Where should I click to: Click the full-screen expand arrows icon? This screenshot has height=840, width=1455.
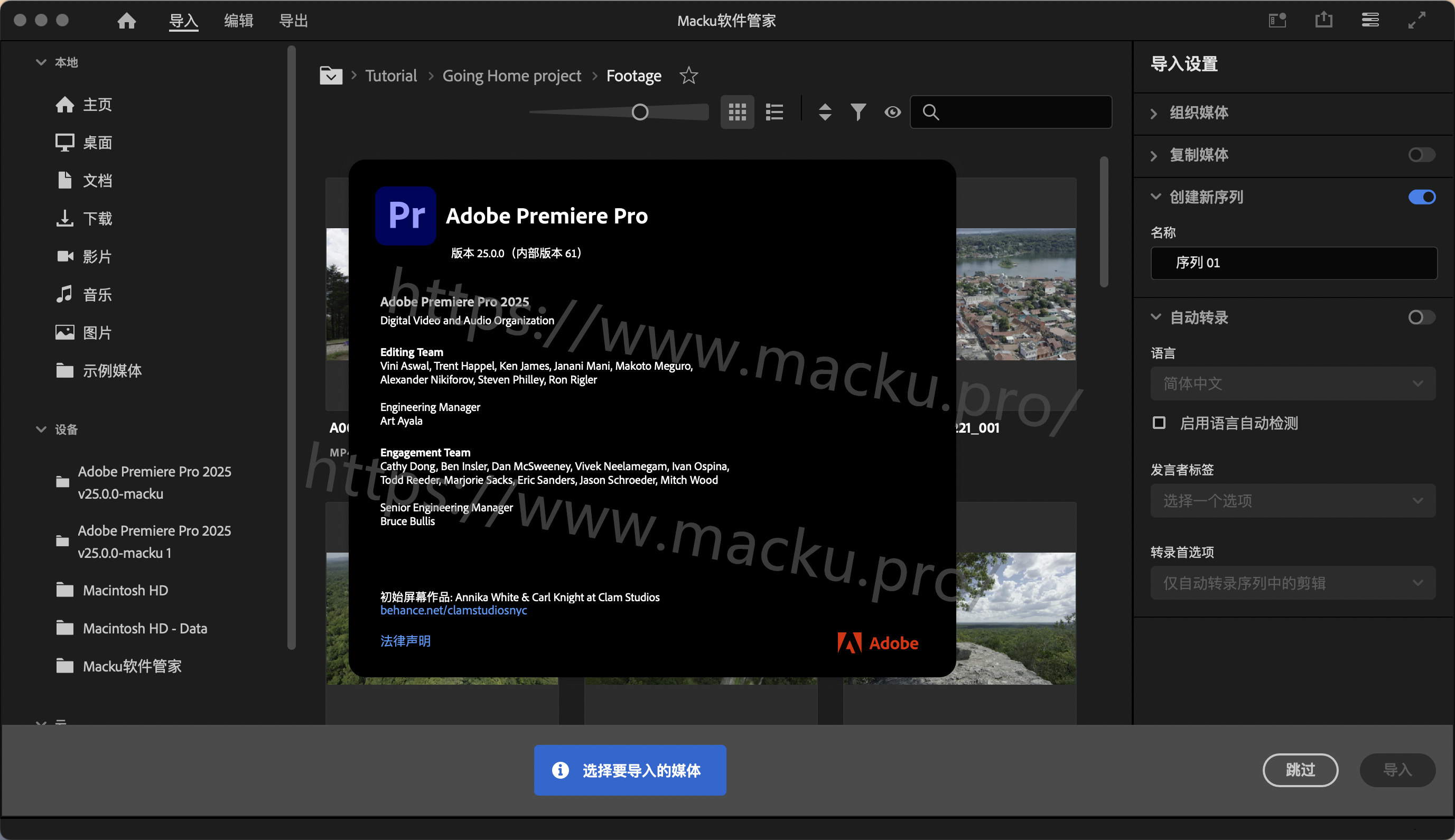click(x=1416, y=20)
